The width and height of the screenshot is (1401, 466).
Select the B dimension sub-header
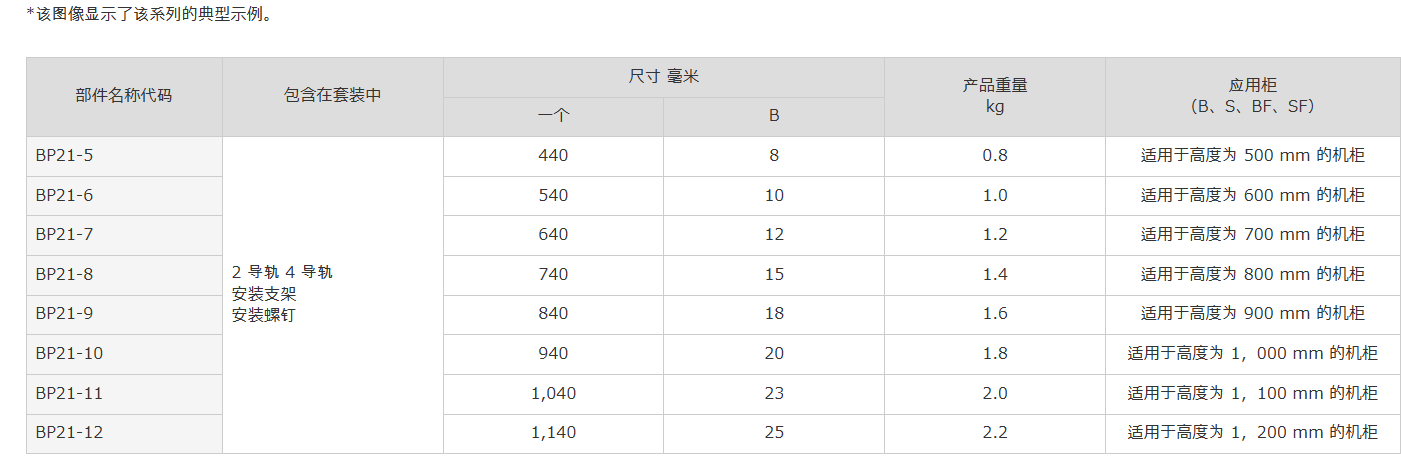[x=774, y=117]
